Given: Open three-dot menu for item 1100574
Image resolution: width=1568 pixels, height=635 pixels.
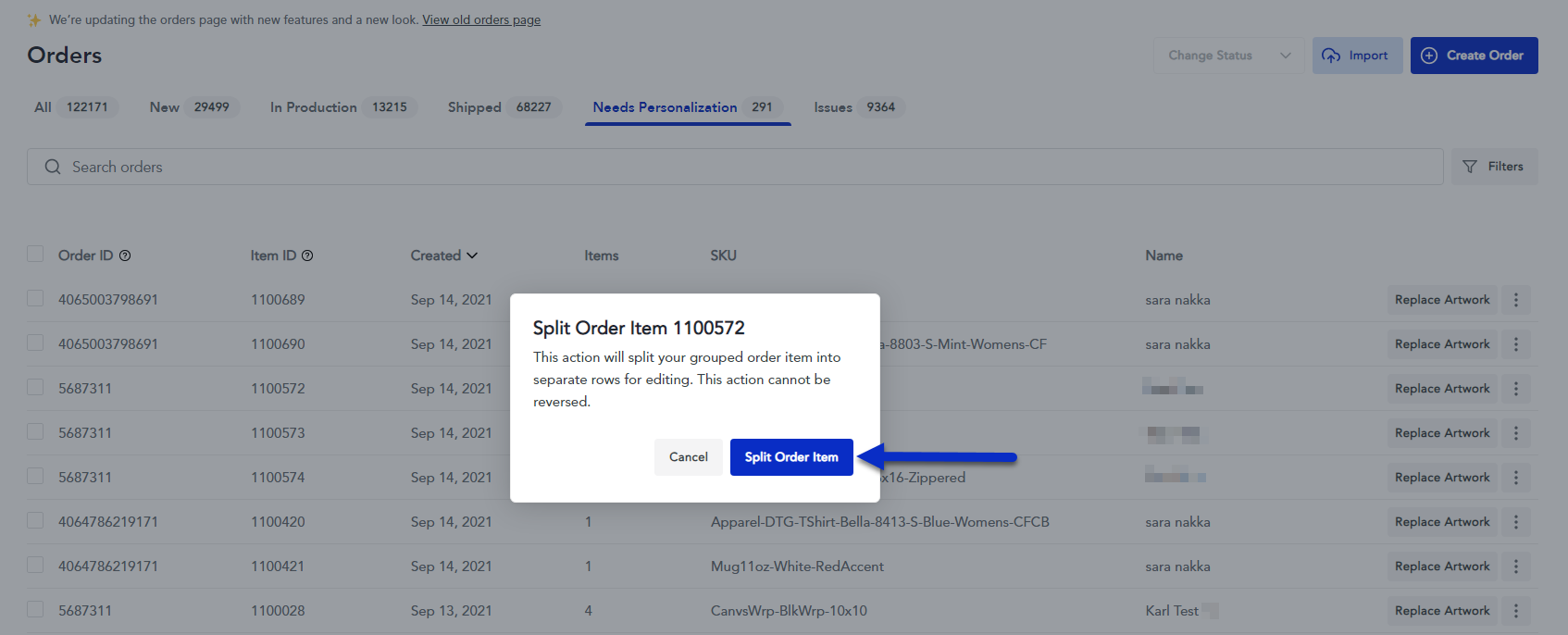Looking at the screenshot, I should pos(1515,478).
